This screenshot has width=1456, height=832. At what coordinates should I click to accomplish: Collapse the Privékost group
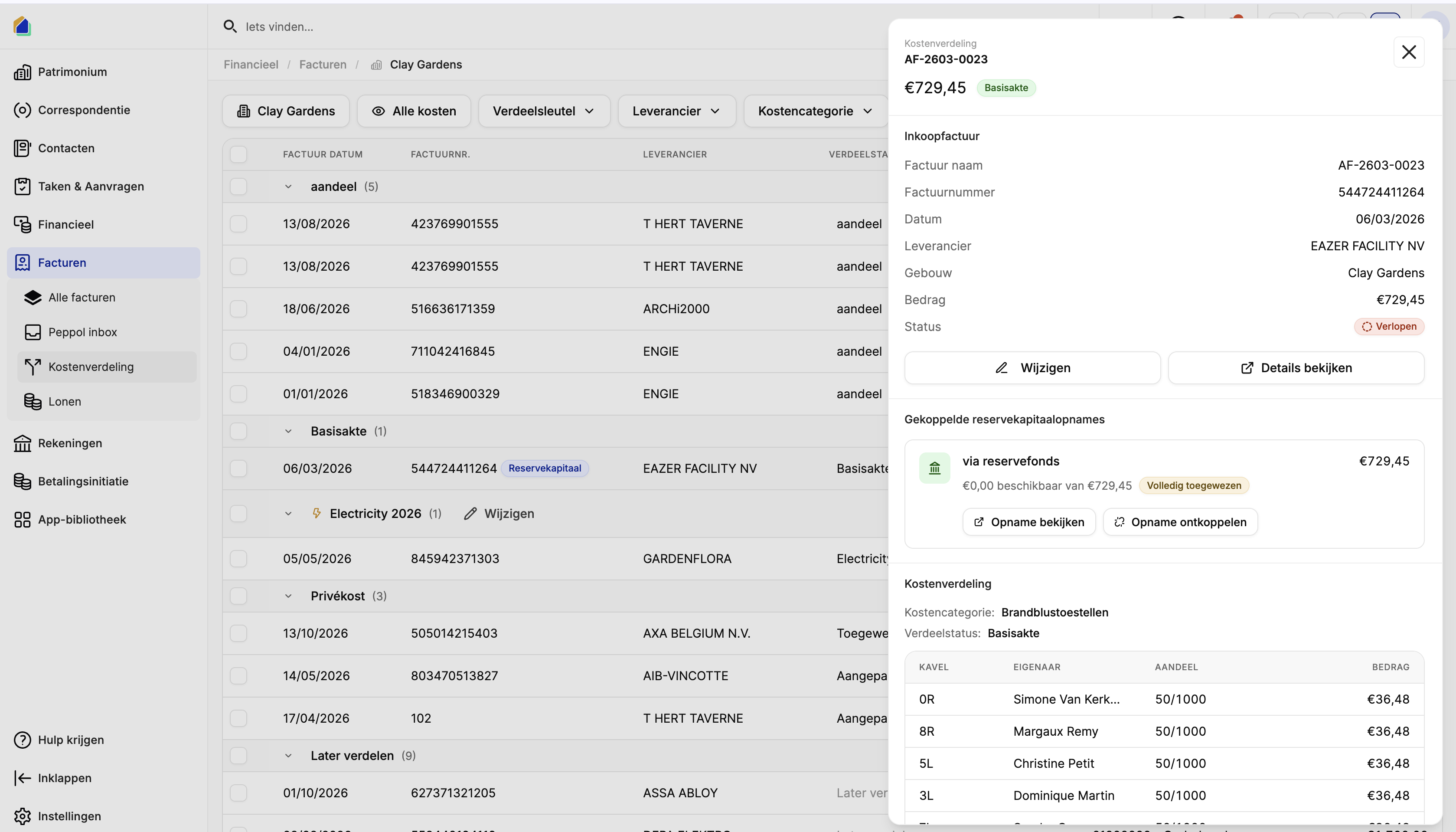click(x=288, y=596)
